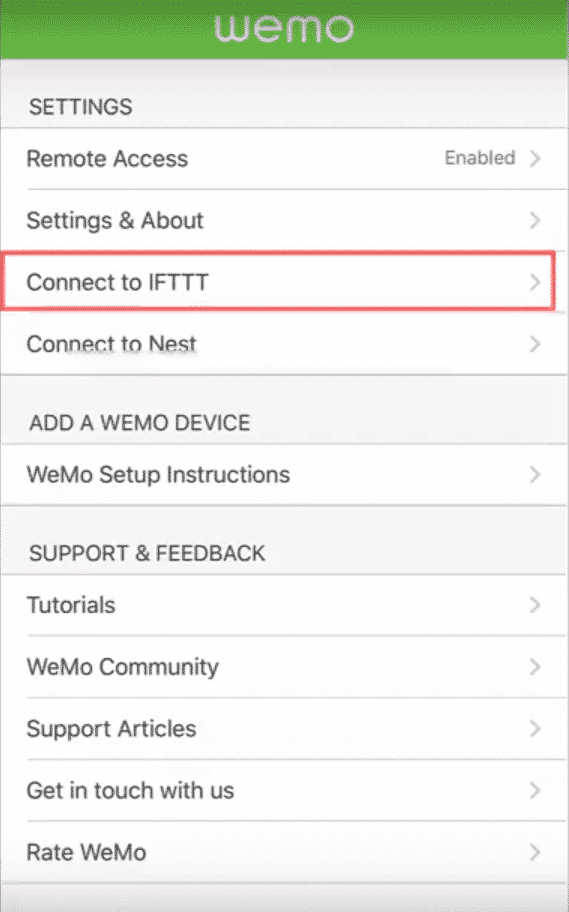The image size is (569, 912).
Task: Click arrow icon on Tutorials row
Action: pyautogui.click(x=535, y=605)
